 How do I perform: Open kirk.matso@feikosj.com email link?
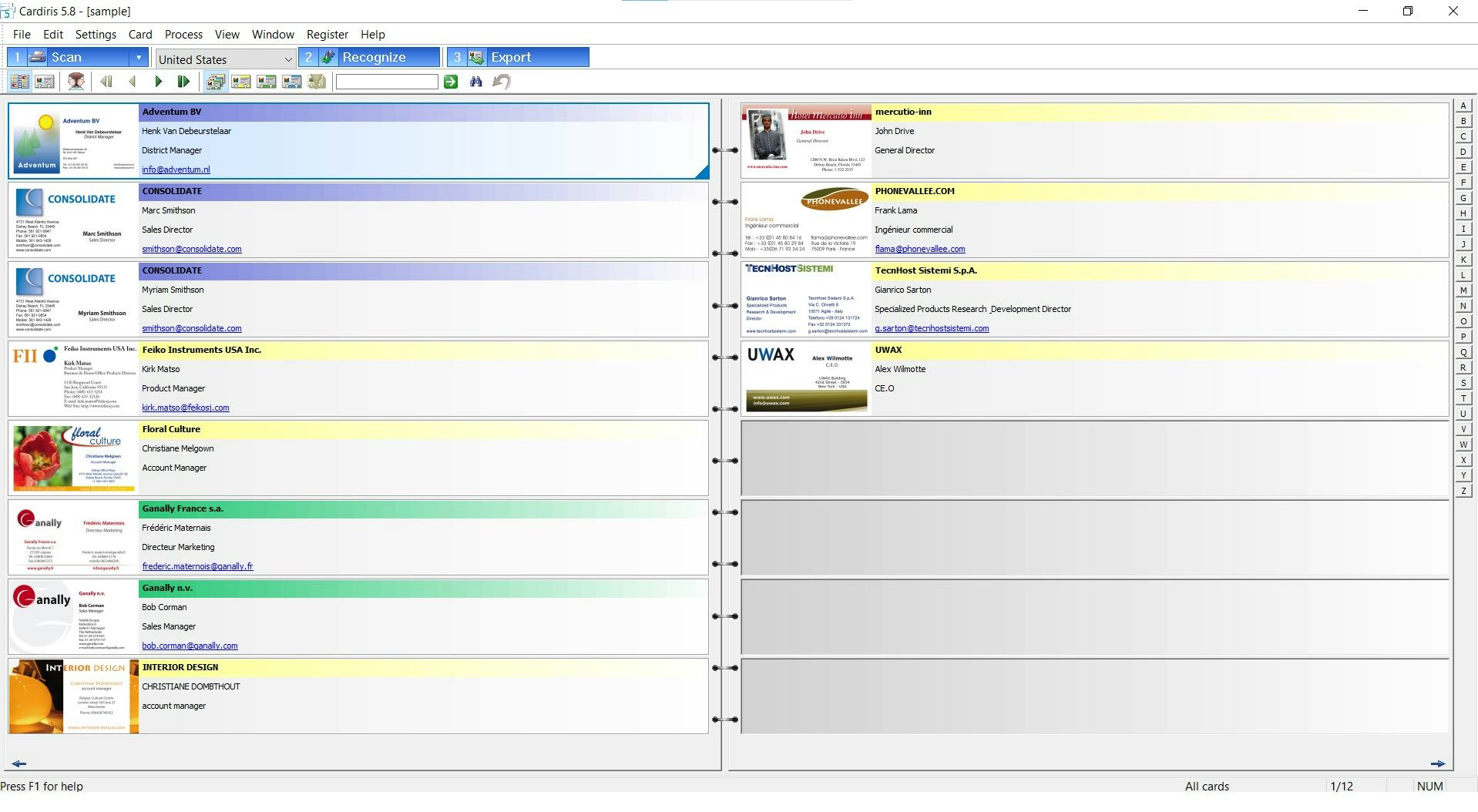pyautogui.click(x=186, y=408)
